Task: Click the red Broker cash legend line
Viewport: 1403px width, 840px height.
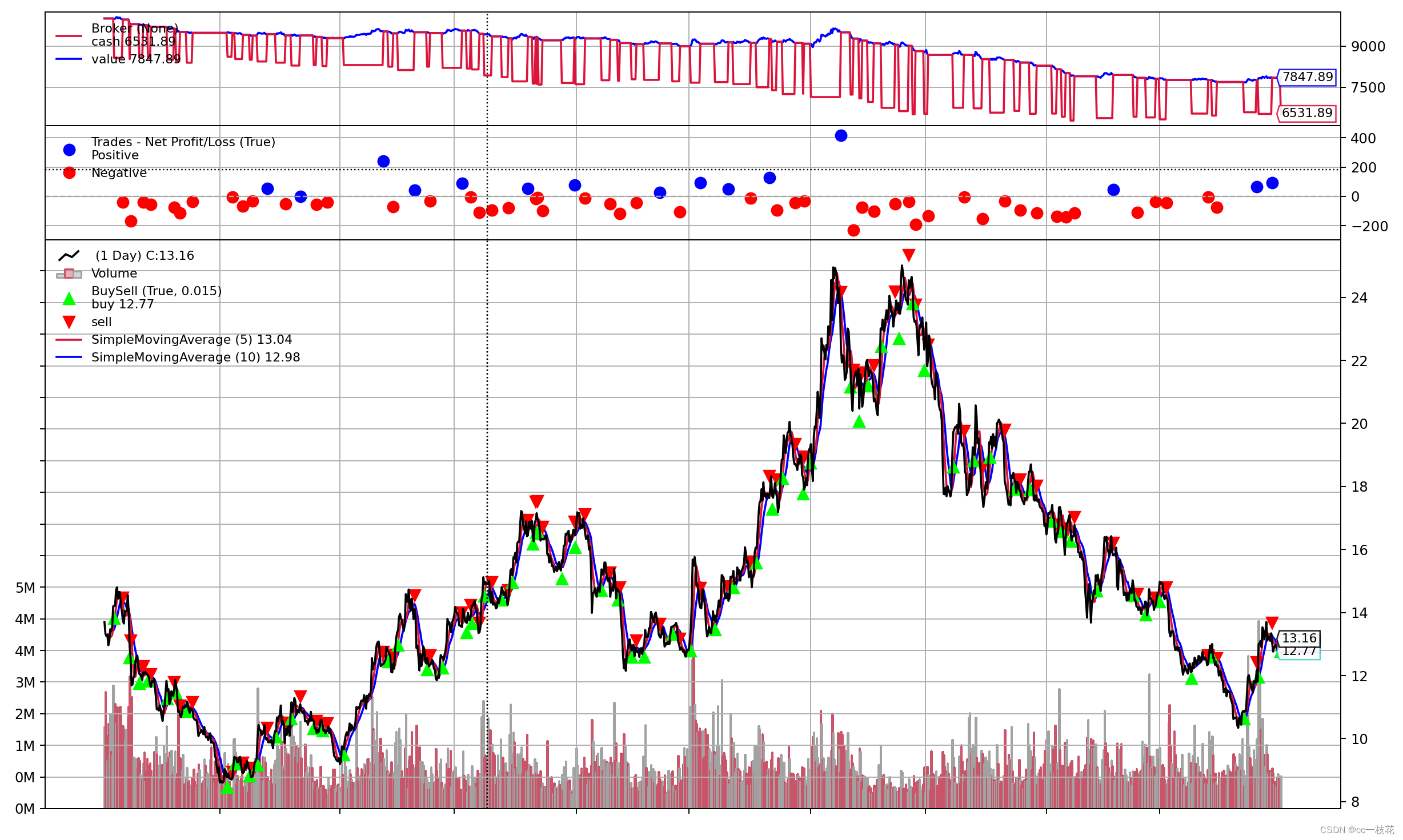Action: pyautogui.click(x=69, y=35)
